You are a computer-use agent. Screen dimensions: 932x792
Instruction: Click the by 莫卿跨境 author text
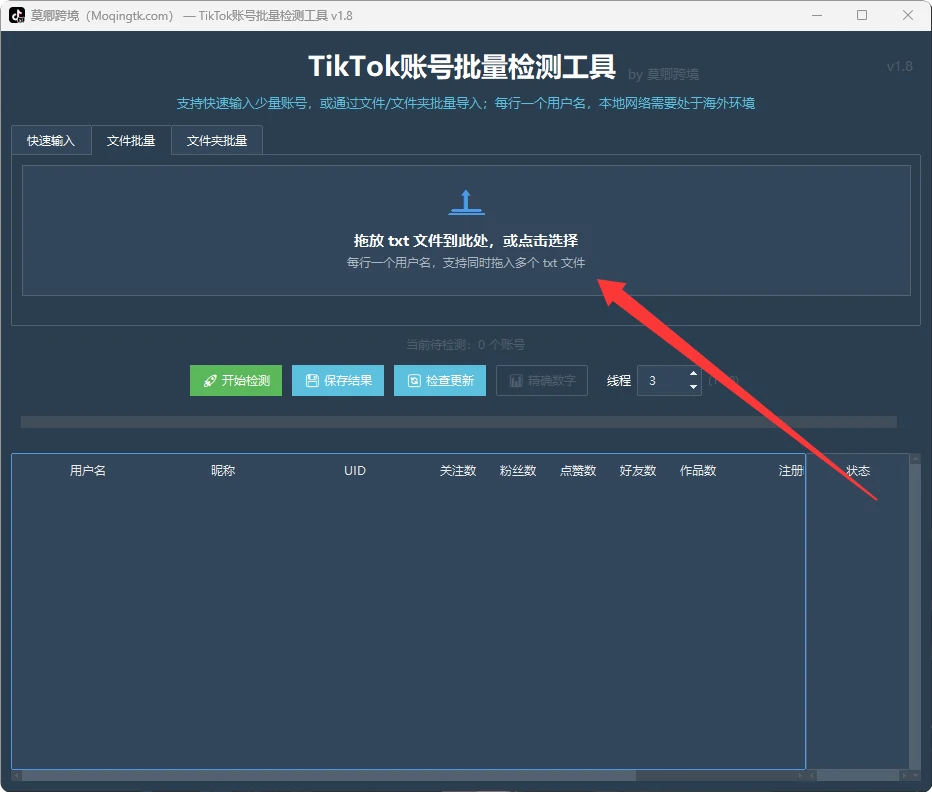pos(663,74)
